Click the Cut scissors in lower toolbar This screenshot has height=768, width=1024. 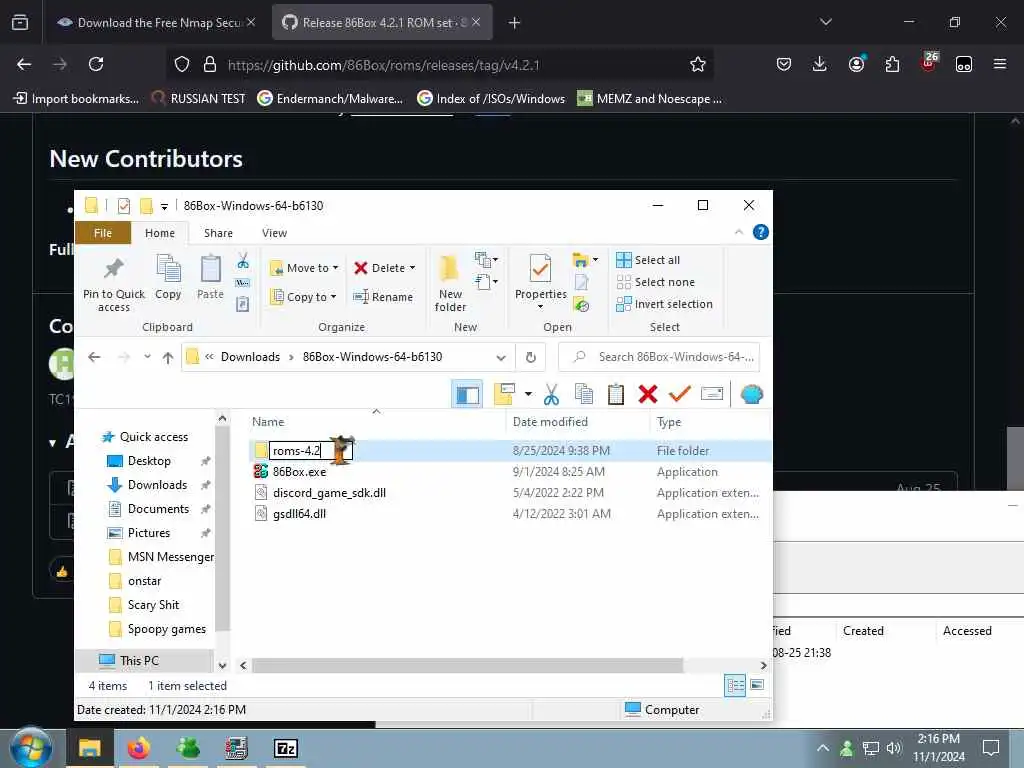coord(551,394)
